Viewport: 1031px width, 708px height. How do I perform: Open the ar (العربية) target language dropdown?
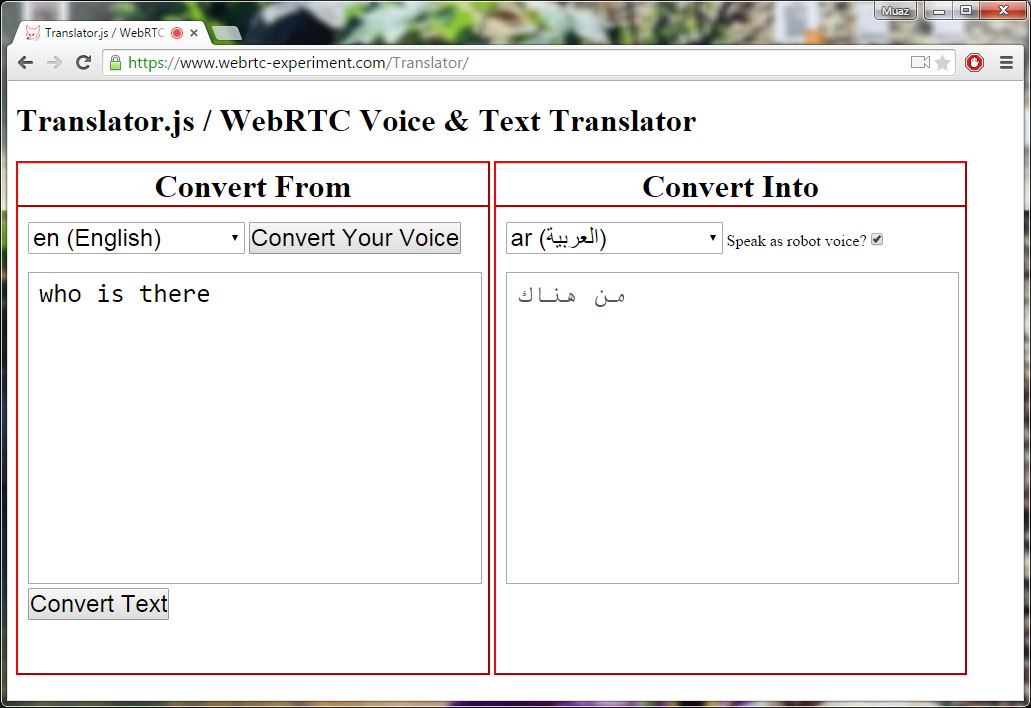tap(614, 238)
